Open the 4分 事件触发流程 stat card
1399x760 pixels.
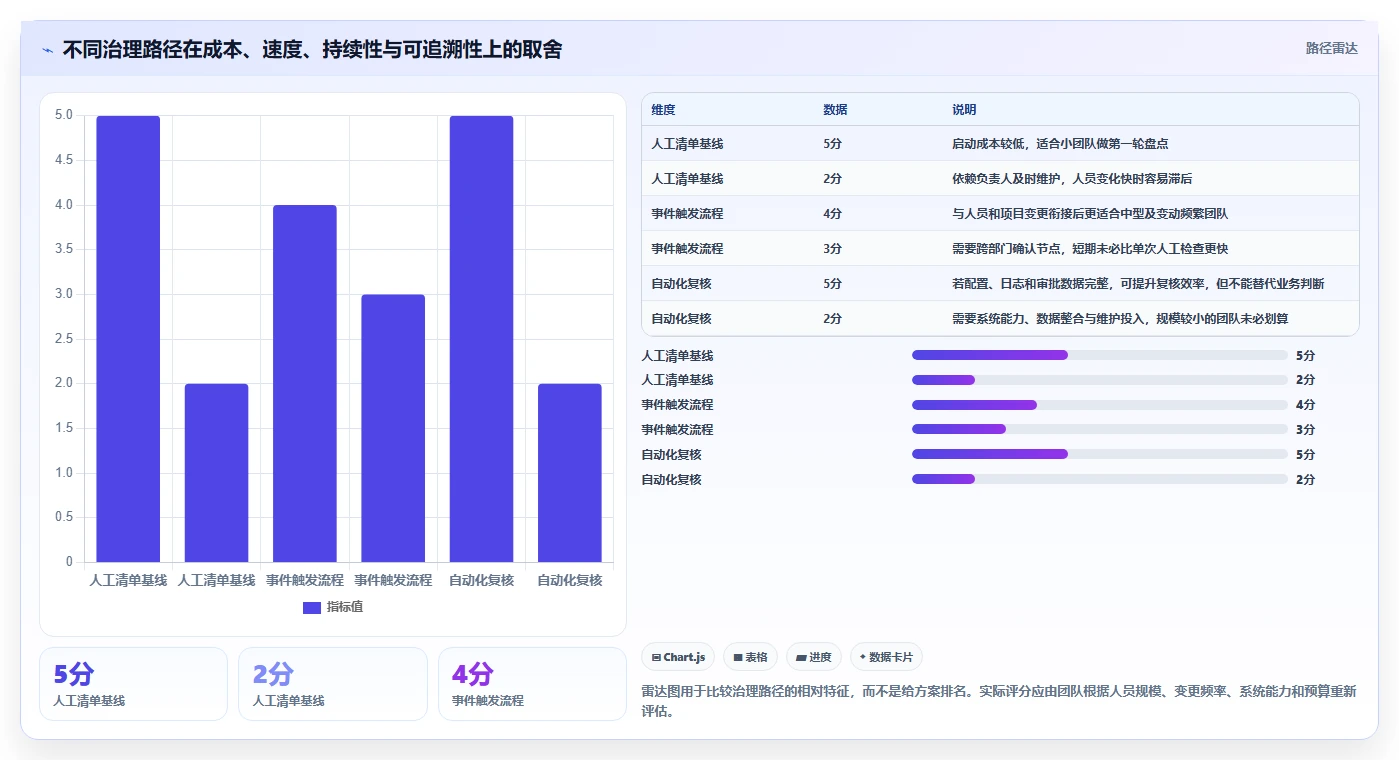point(532,684)
